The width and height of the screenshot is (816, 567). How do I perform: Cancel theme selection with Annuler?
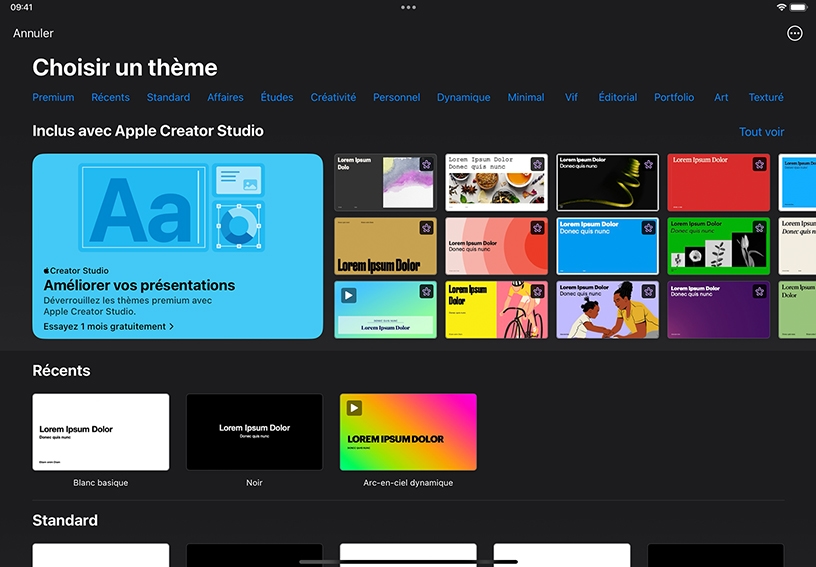33,33
